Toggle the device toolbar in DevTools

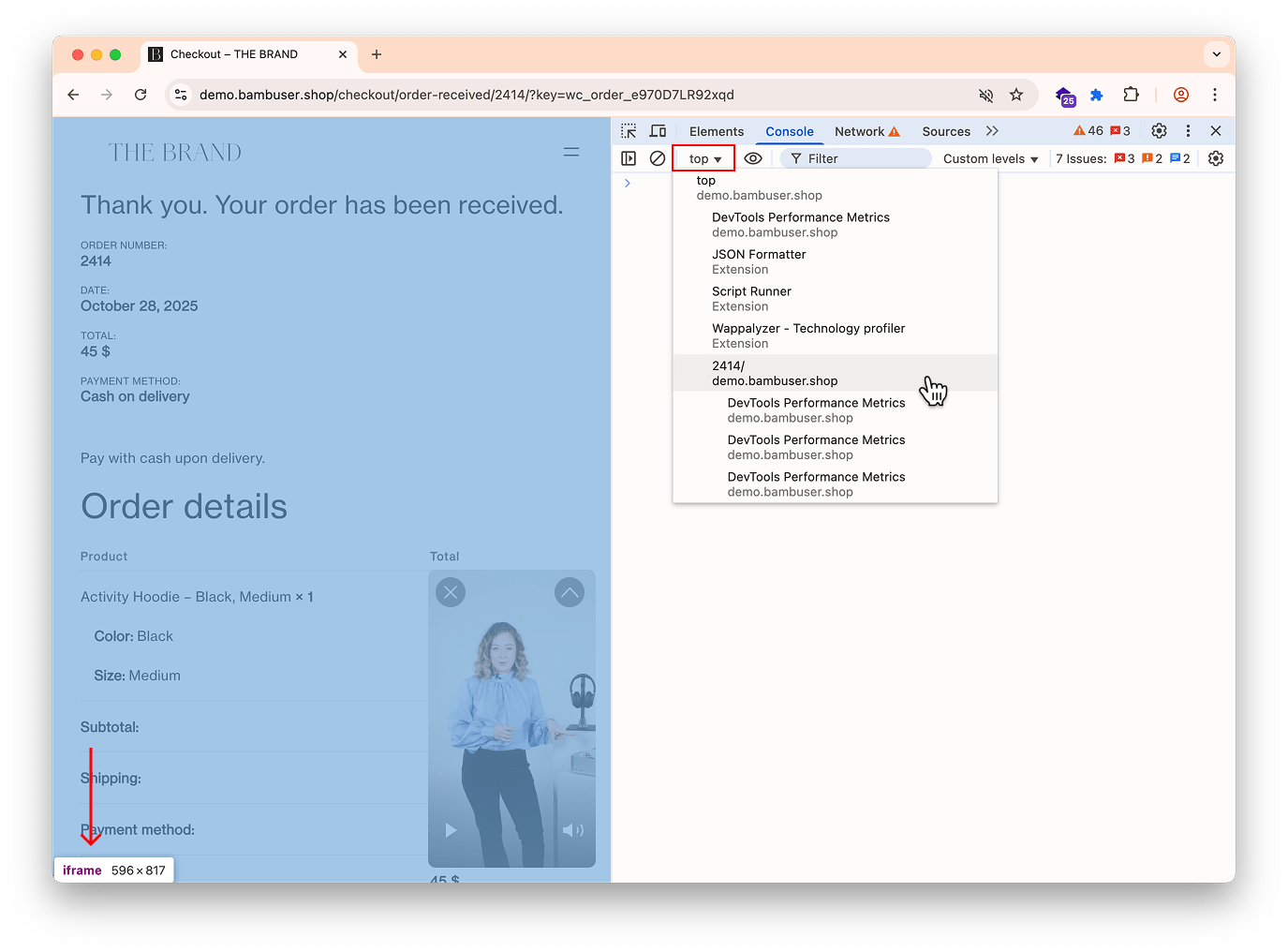658,131
